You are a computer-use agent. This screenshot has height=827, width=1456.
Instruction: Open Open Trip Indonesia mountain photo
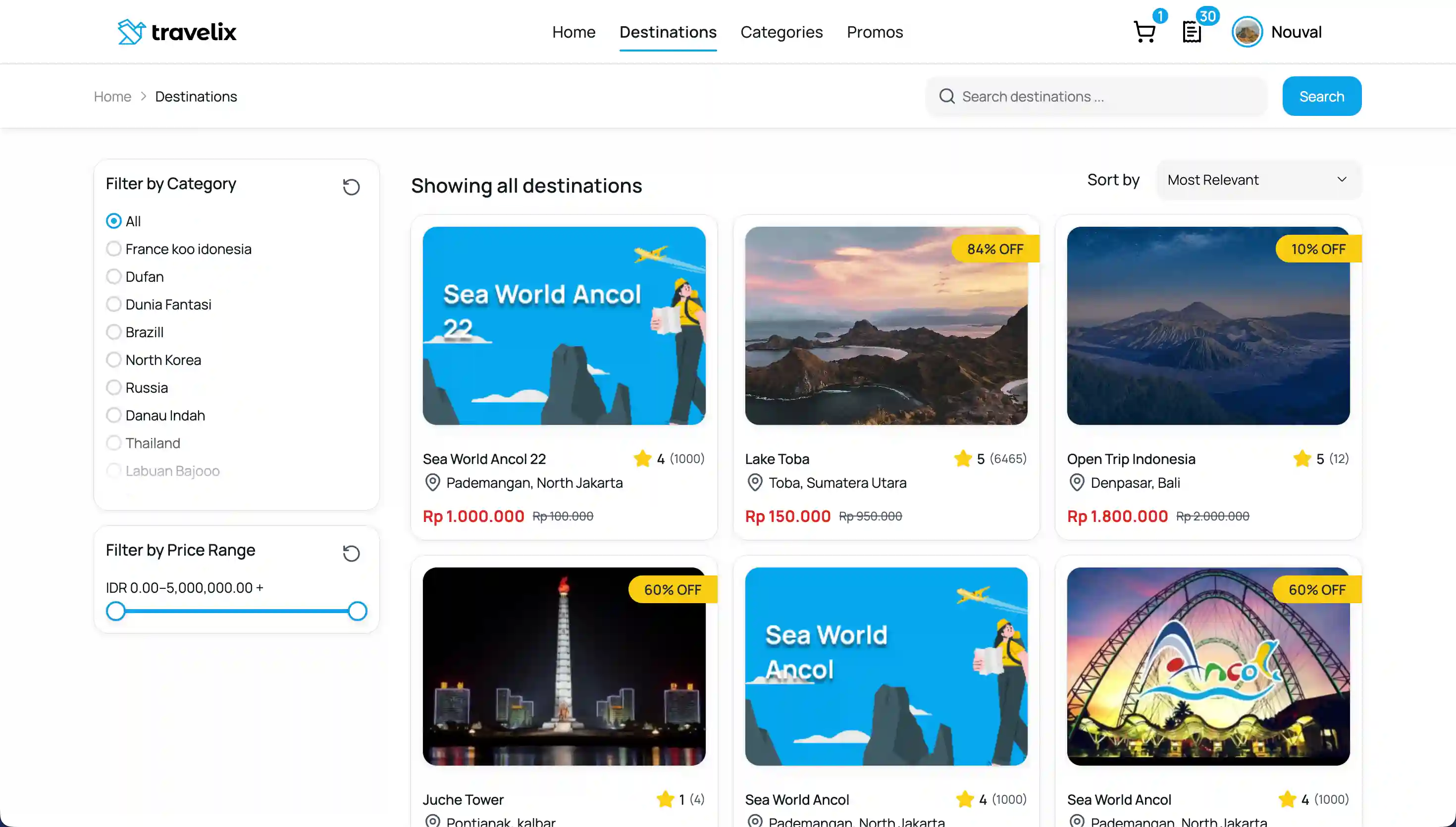tap(1208, 325)
